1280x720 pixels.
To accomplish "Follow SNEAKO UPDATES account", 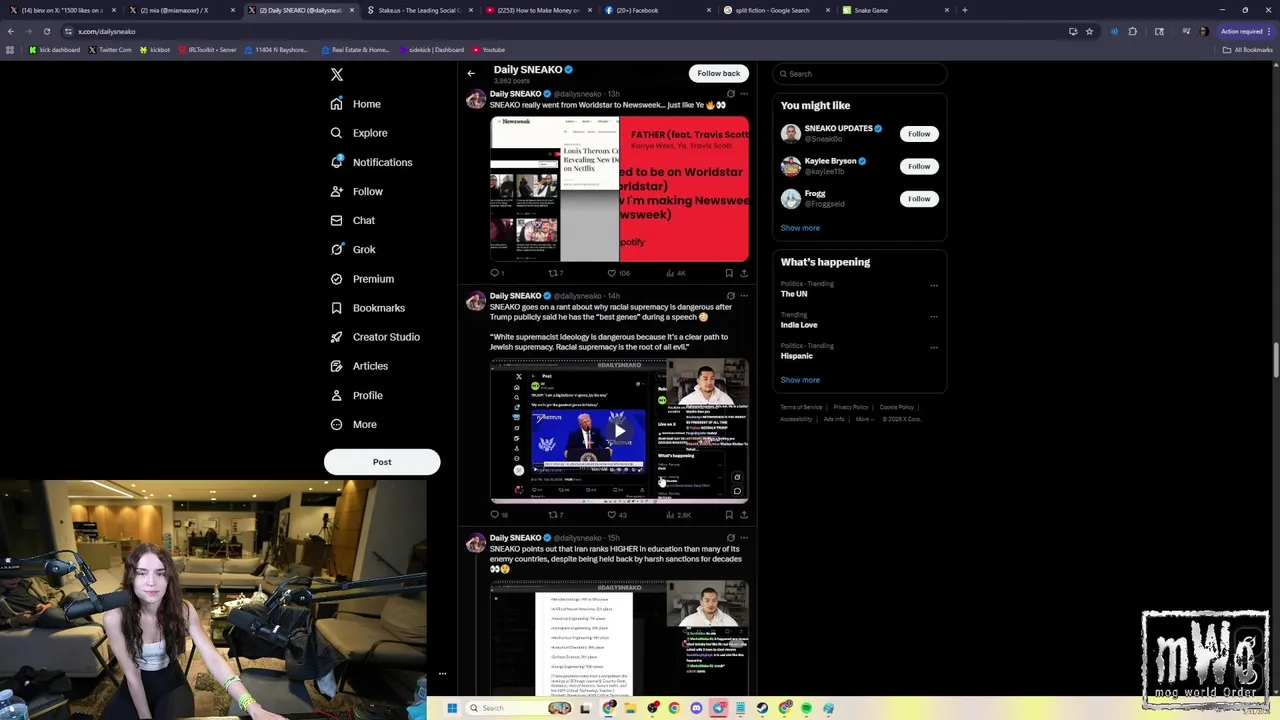I will tap(919, 134).
